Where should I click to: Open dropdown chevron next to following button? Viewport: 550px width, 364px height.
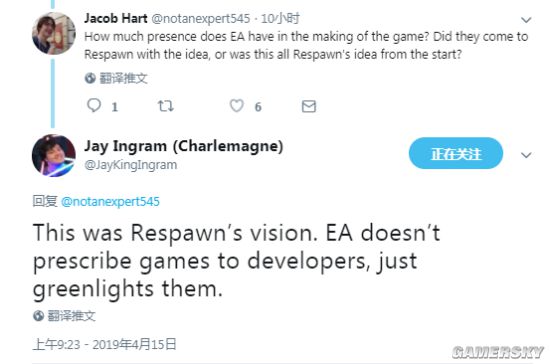(x=526, y=155)
